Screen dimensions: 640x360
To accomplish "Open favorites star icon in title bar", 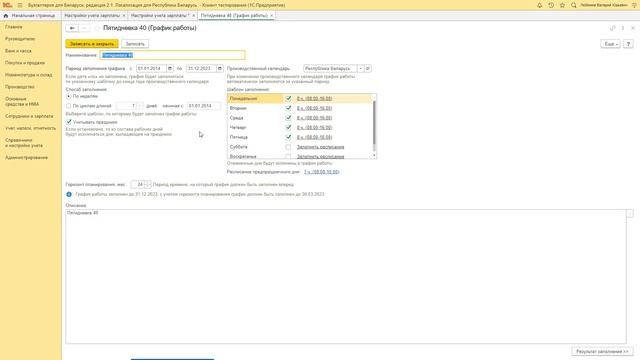I will (x=562, y=5).
